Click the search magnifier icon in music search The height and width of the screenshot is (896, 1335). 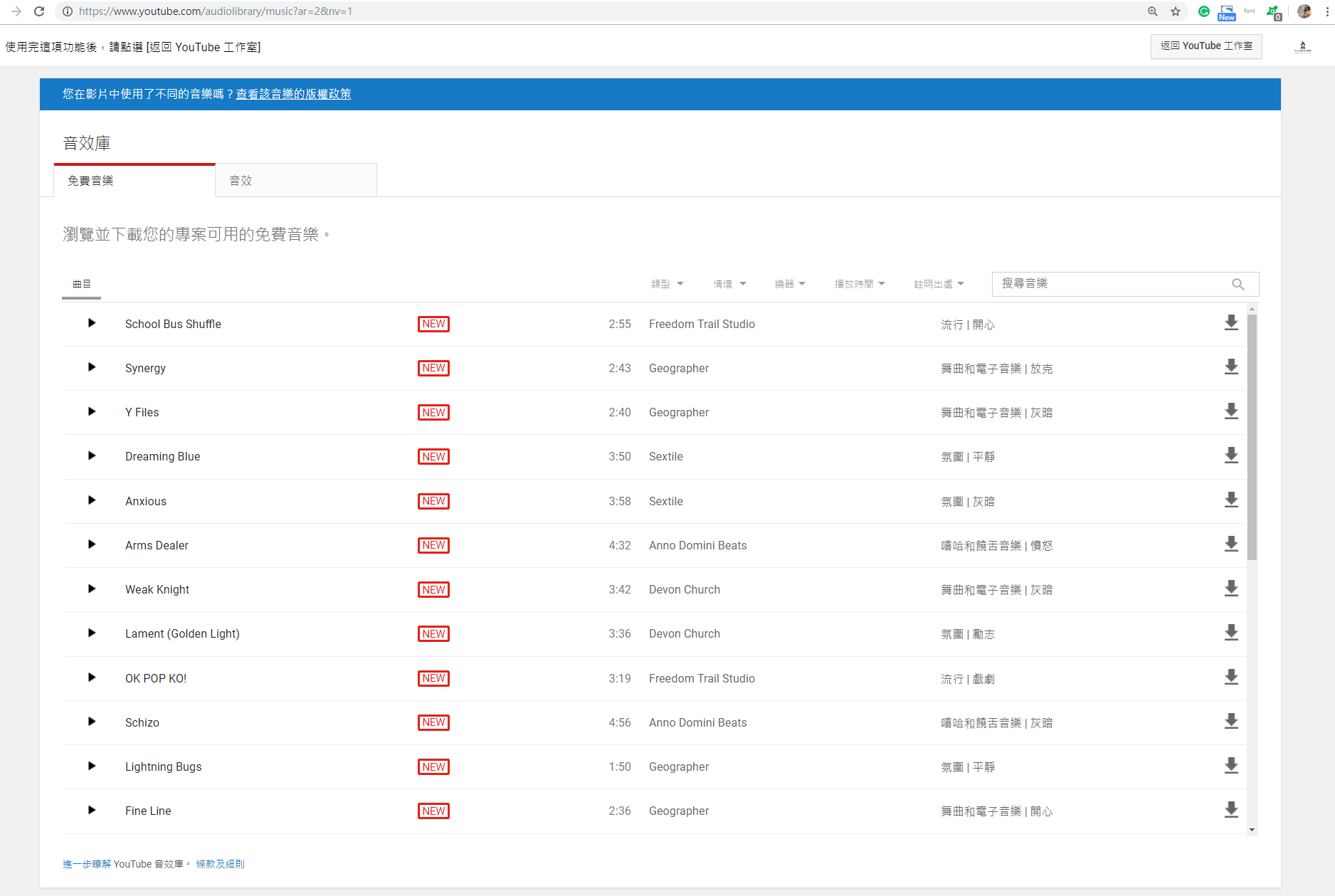click(1238, 284)
